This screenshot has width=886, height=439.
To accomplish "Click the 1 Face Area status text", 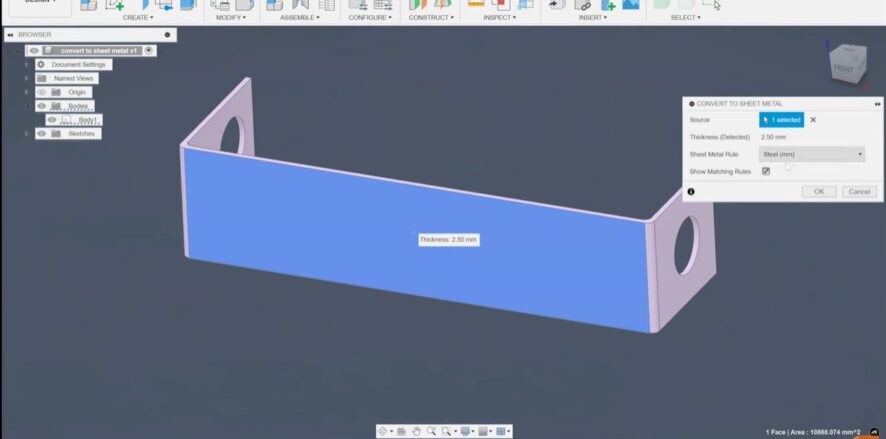I will coord(813,432).
